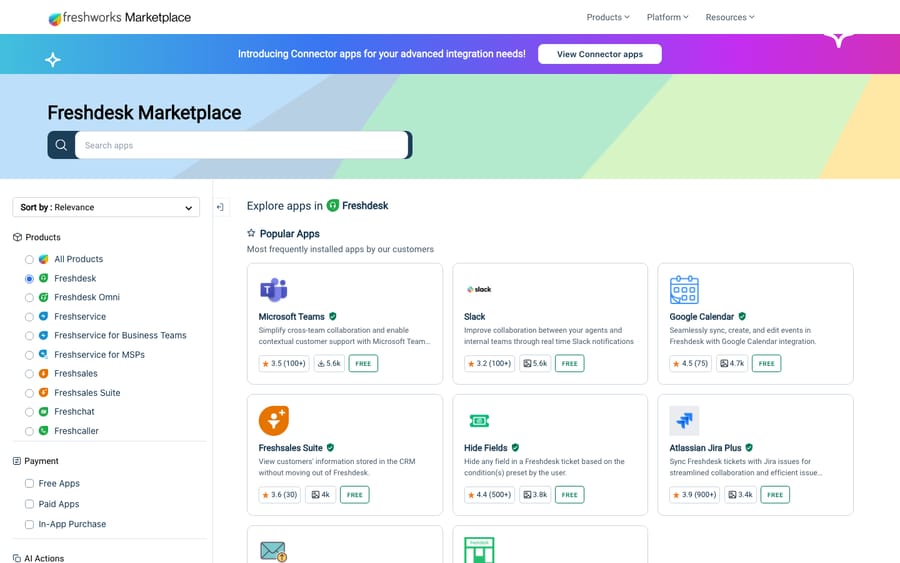Click the 3.9 (900+) rating on Jira Plus

[x=695, y=495]
